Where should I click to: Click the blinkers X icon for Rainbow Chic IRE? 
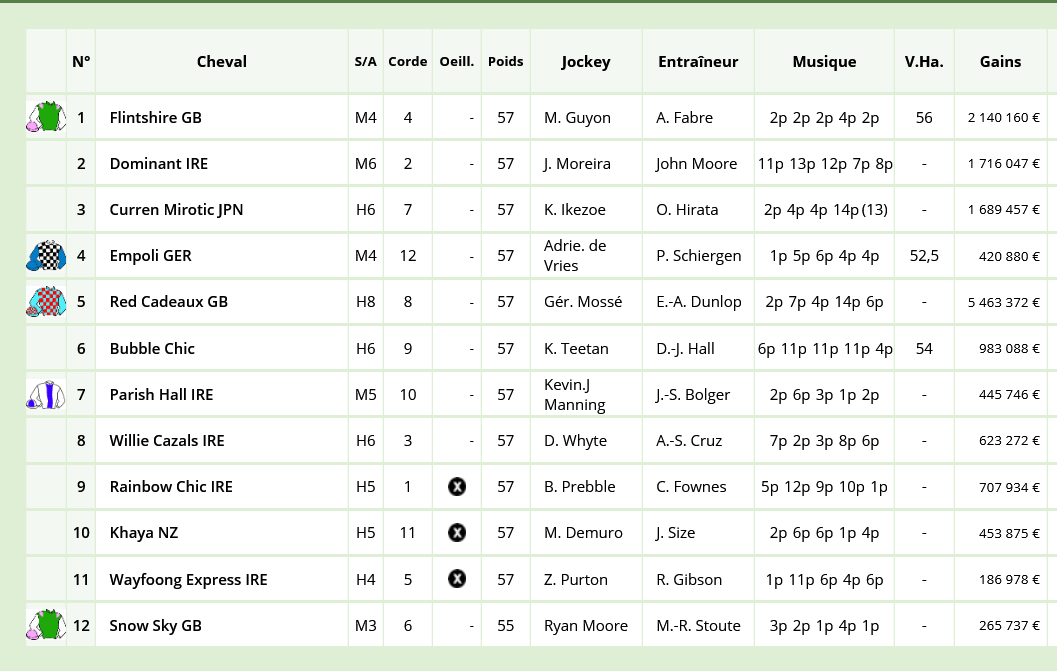click(x=457, y=486)
